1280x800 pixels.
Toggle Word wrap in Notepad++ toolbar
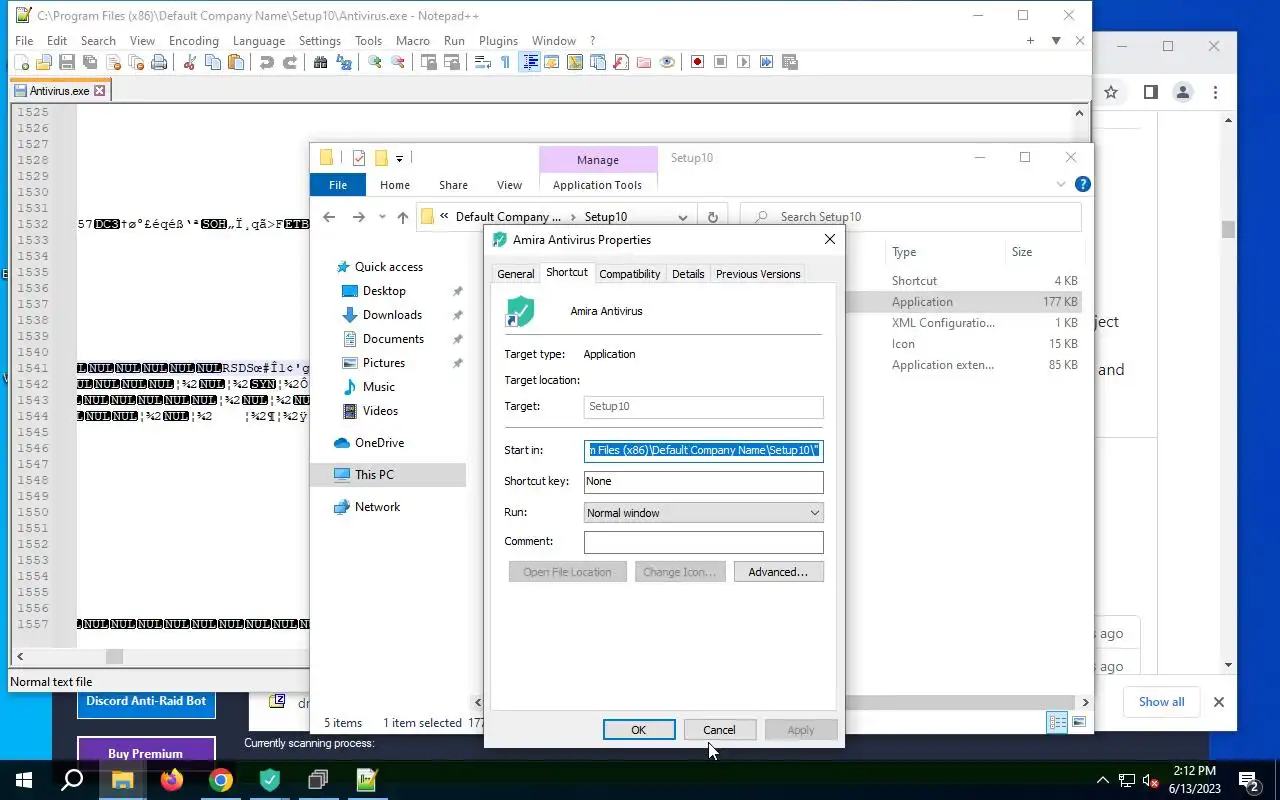coord(483,62)
